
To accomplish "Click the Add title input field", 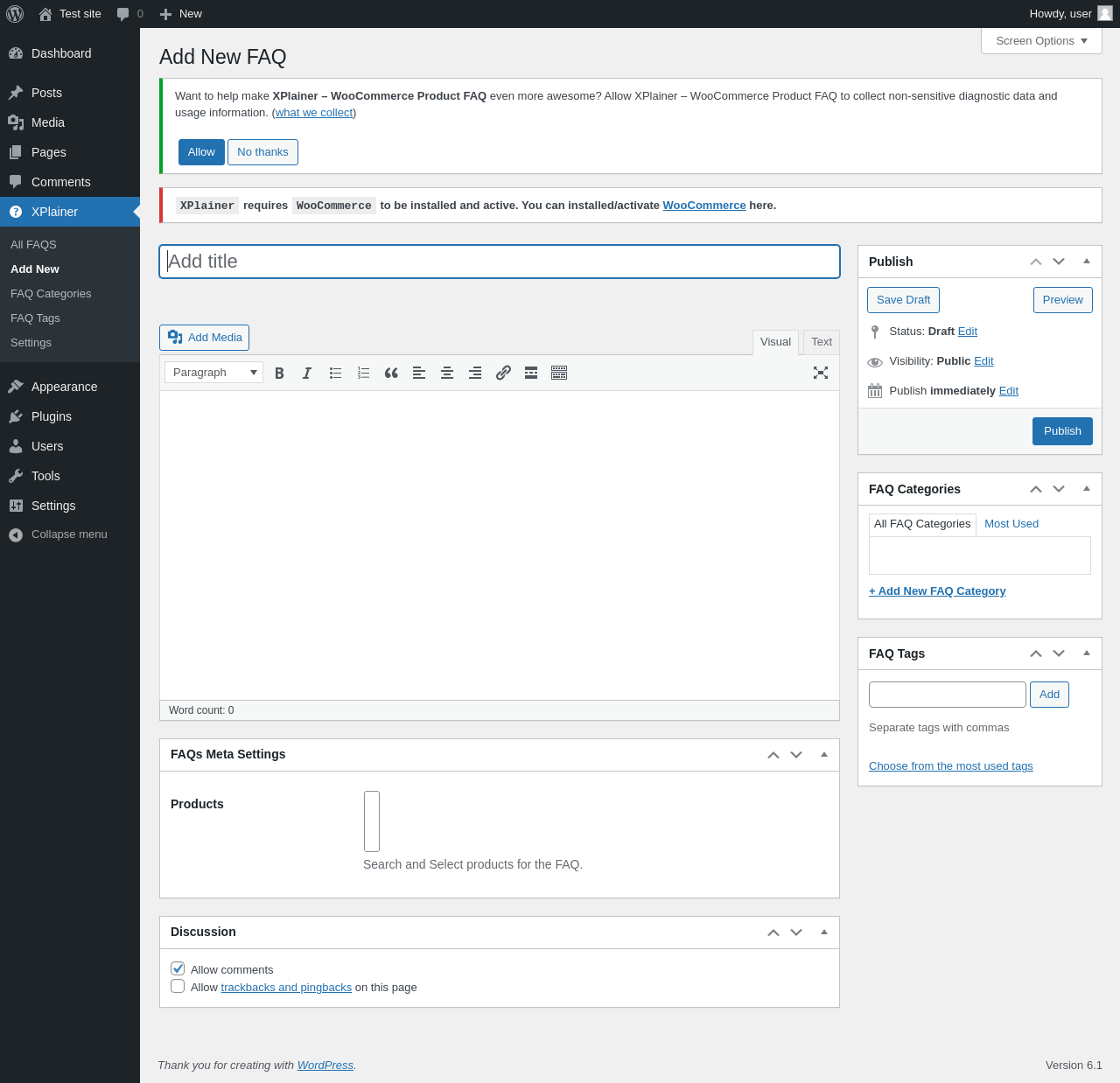I will [499, 262].
